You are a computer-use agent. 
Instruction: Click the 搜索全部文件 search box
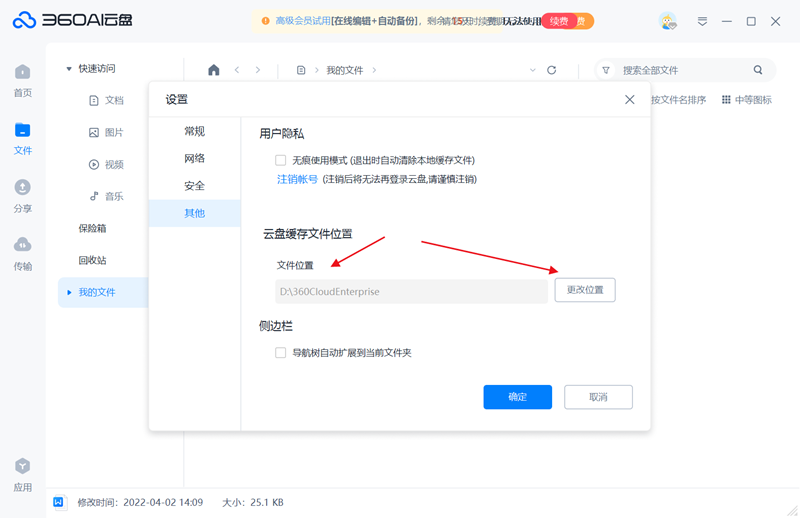click(683, 70)
